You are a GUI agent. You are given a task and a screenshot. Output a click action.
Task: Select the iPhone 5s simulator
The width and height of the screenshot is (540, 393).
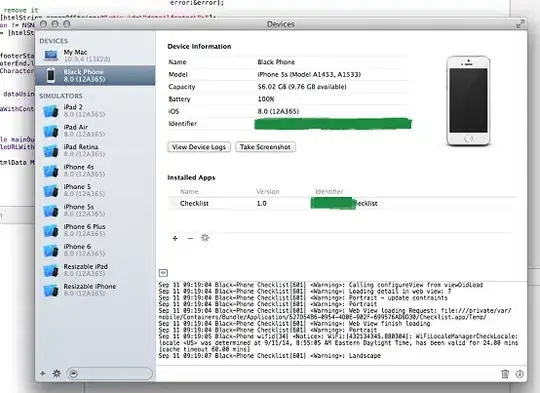tap(95, 210)
